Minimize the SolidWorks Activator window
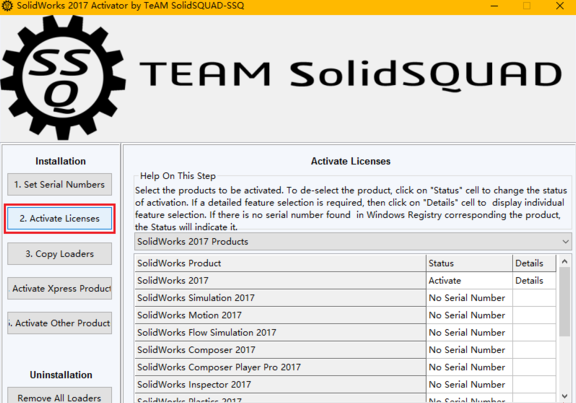The image size is (576, 403). (x=494, y=6)
